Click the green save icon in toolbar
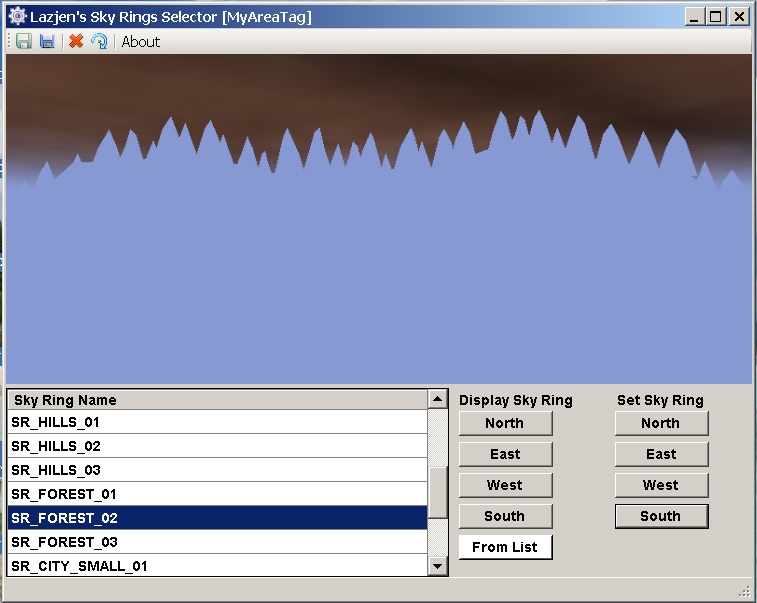Screen dimensions: 757x603 click(x=24, y=41)
